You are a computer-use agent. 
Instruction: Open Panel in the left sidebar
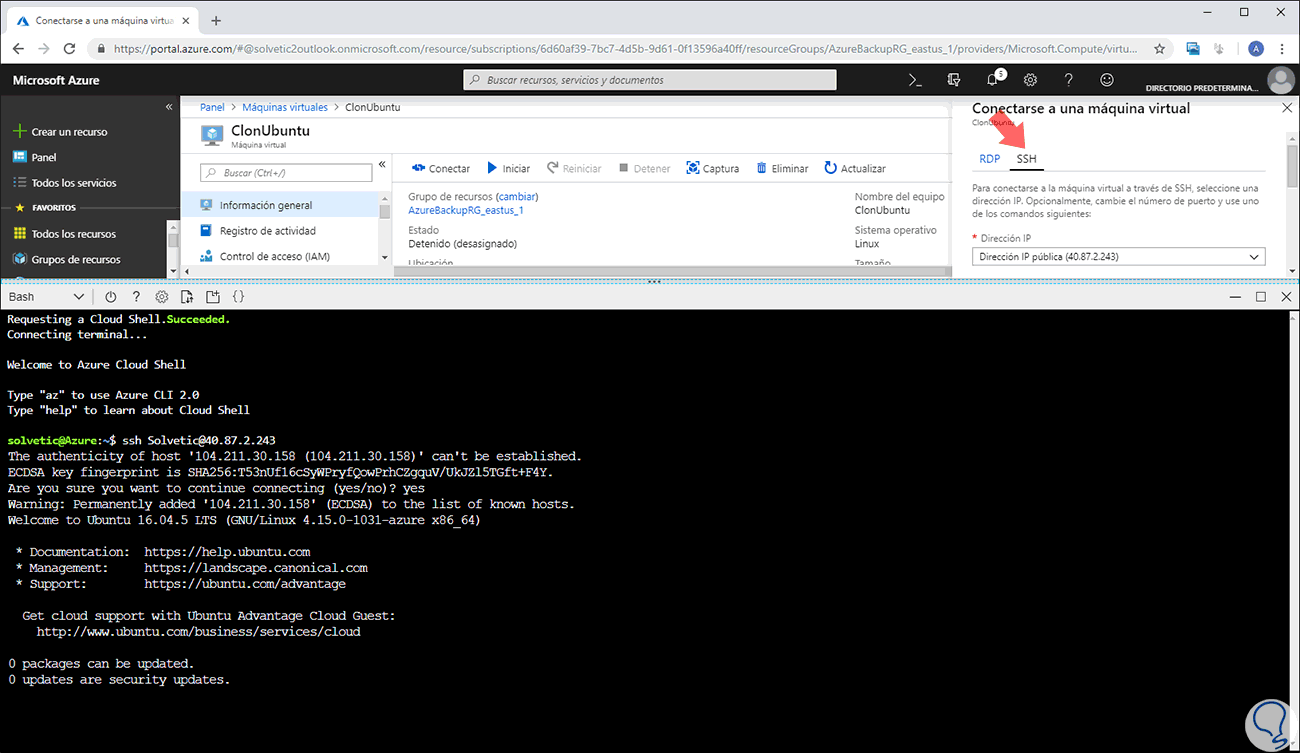(35, 157)
